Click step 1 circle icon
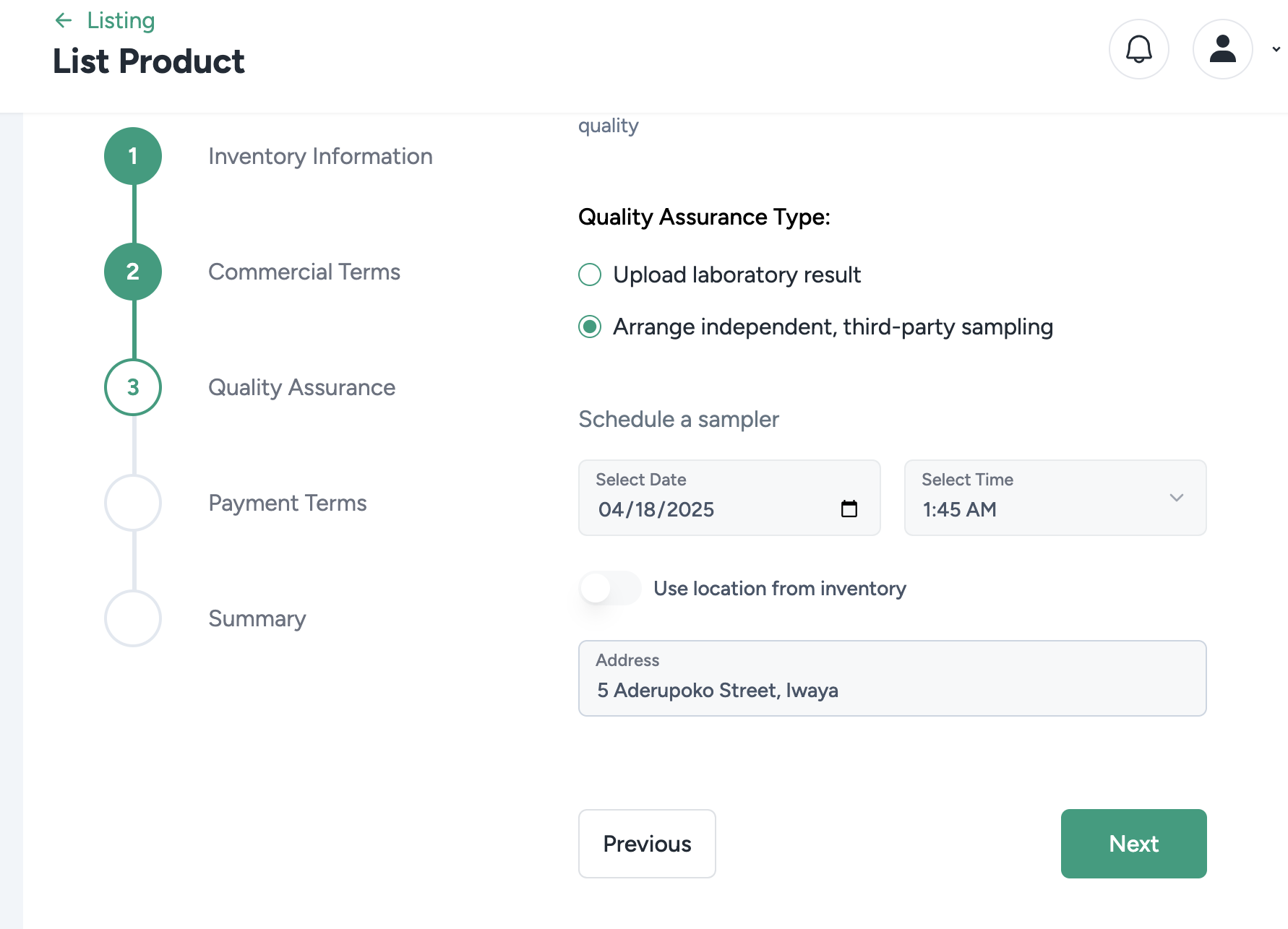 133,156
